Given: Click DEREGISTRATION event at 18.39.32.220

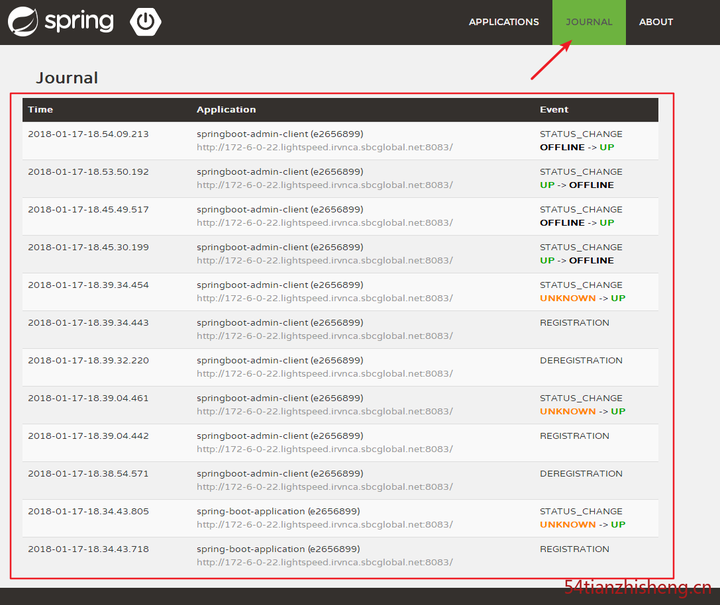Looking at the screenshot, I should 581,360.
